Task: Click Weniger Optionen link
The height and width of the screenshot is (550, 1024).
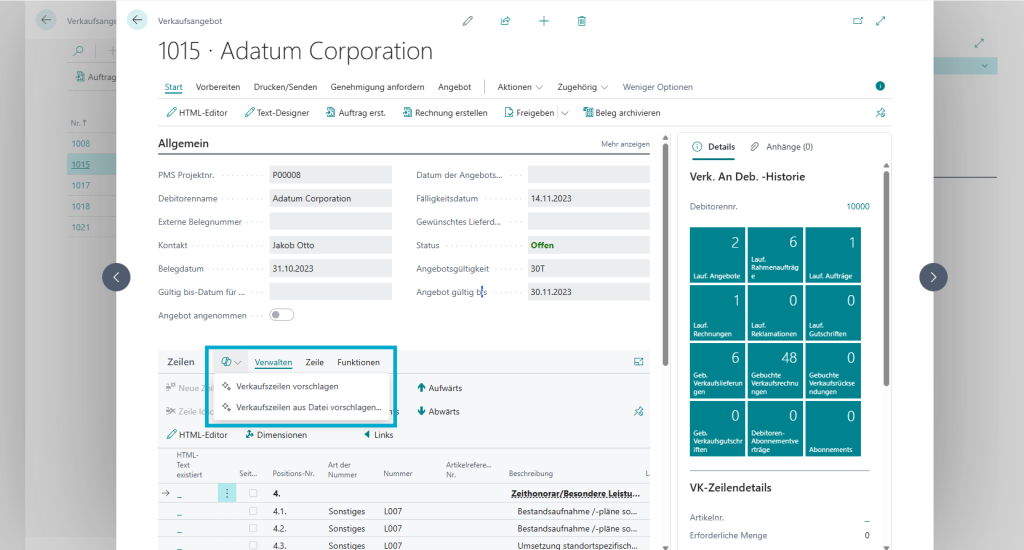Action: pos(658,87)
